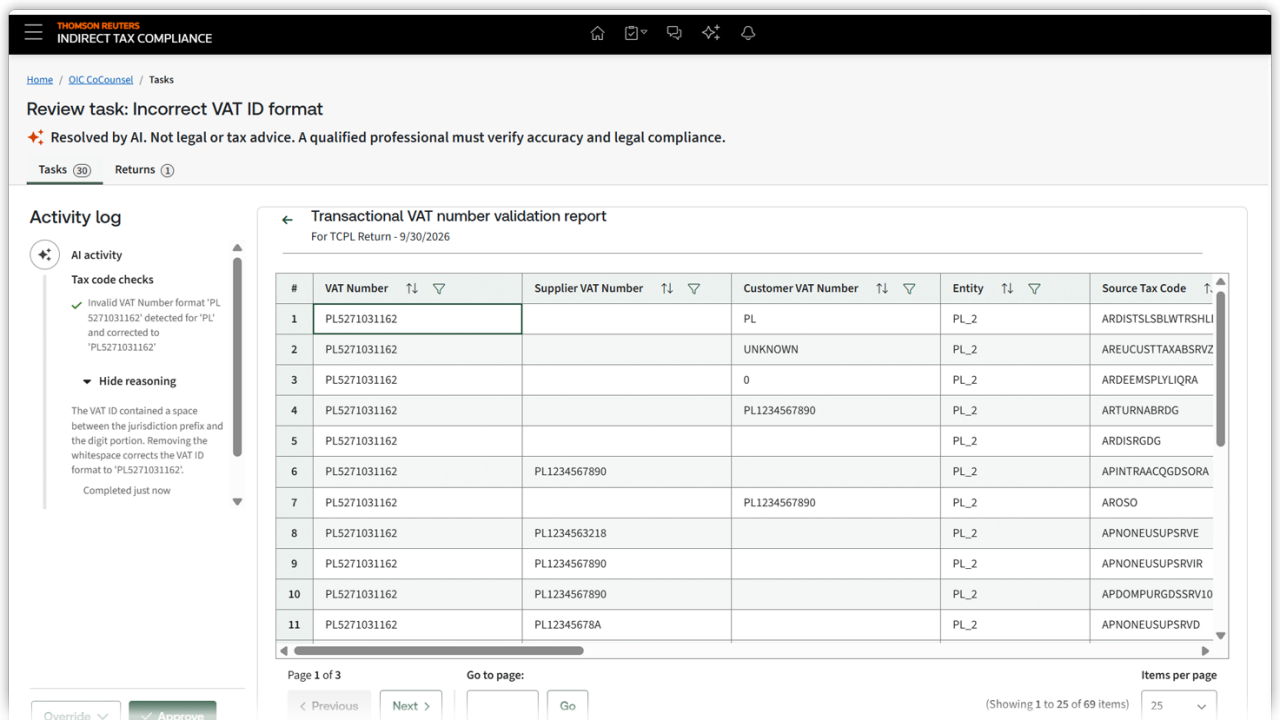Select the PL1234563218 supplier VAT cell

click(626, 533)
